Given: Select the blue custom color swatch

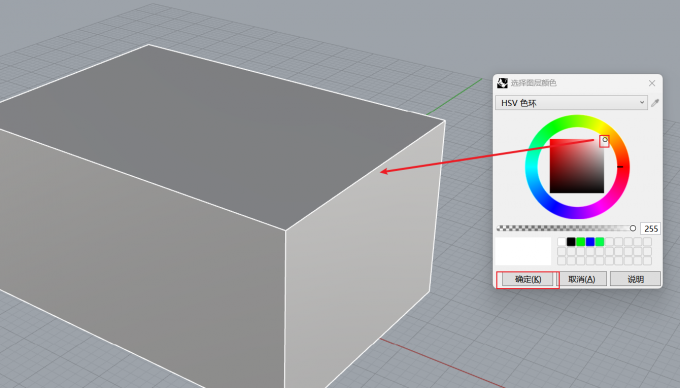Looking at the screenshot, I should click(590, 241).
